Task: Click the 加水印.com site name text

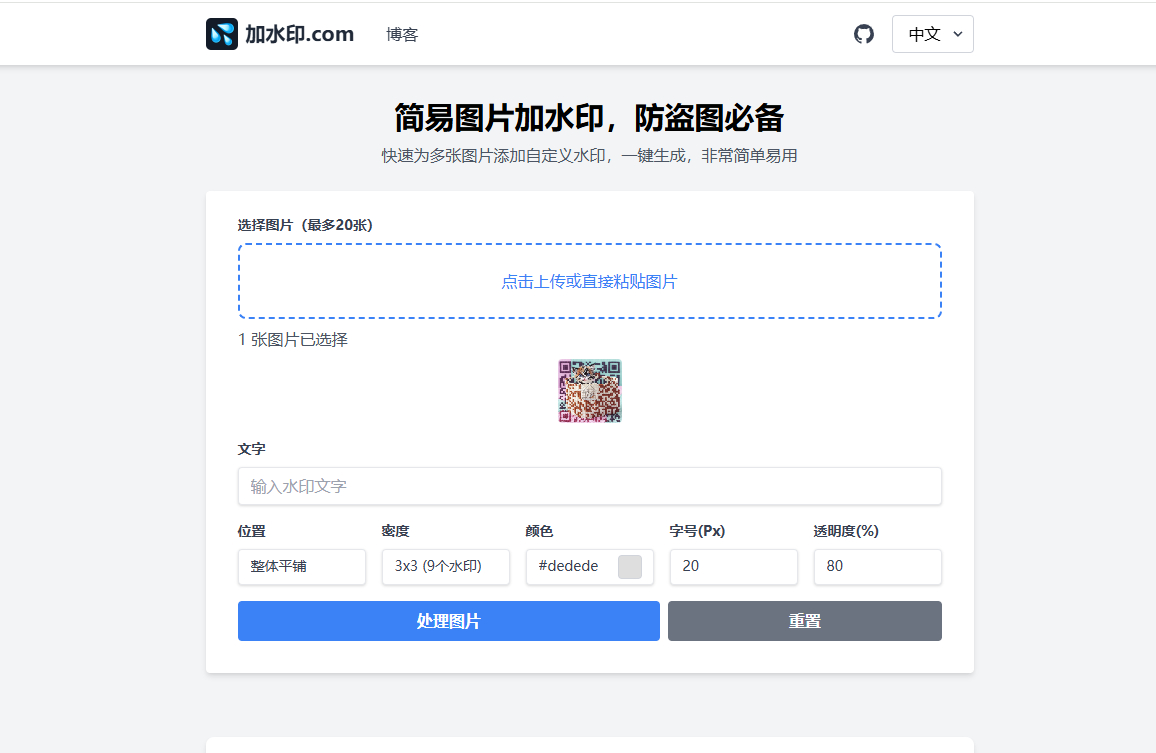Action: click(299, 34)
